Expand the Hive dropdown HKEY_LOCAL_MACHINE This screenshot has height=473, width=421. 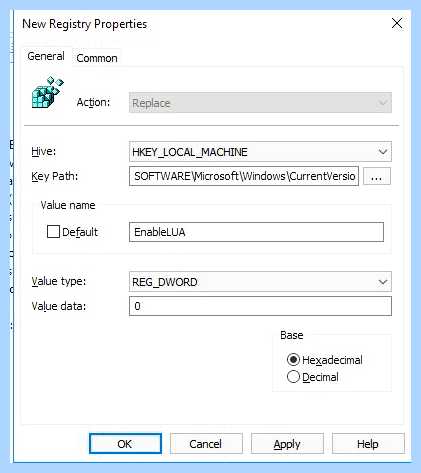tap(260, 152)
